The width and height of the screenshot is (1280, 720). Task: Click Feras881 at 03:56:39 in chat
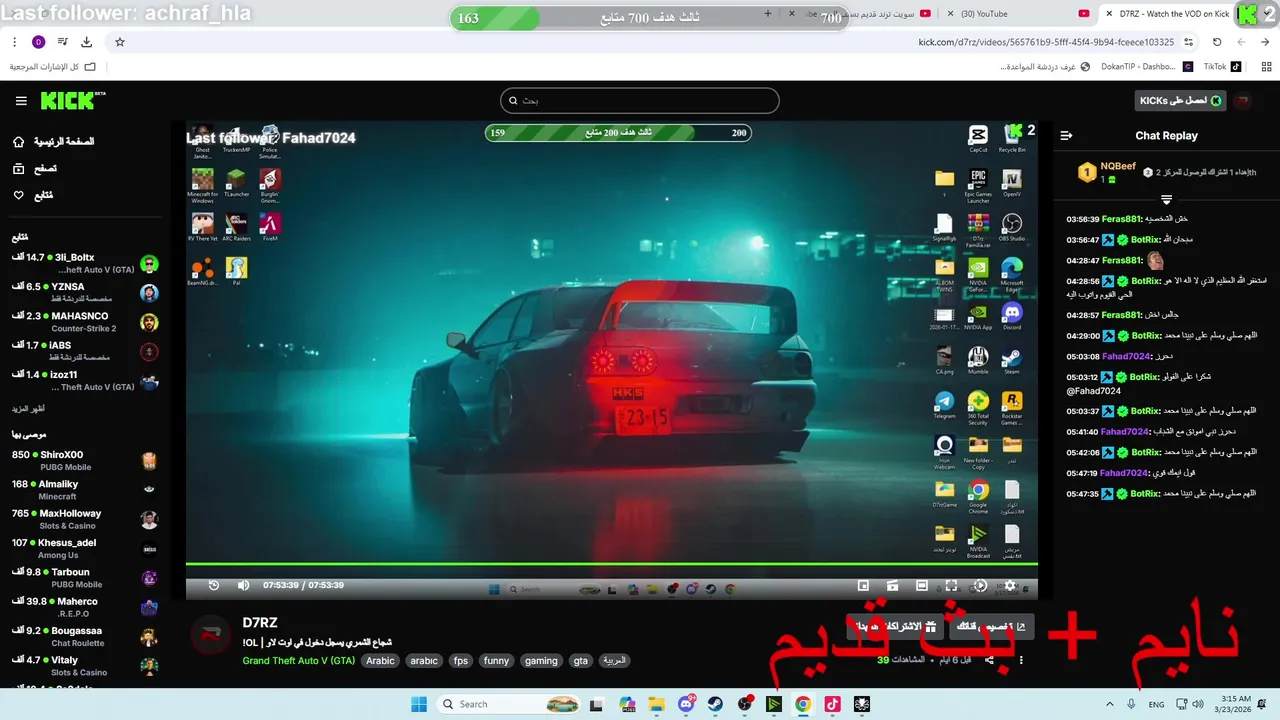[1121, 219]
